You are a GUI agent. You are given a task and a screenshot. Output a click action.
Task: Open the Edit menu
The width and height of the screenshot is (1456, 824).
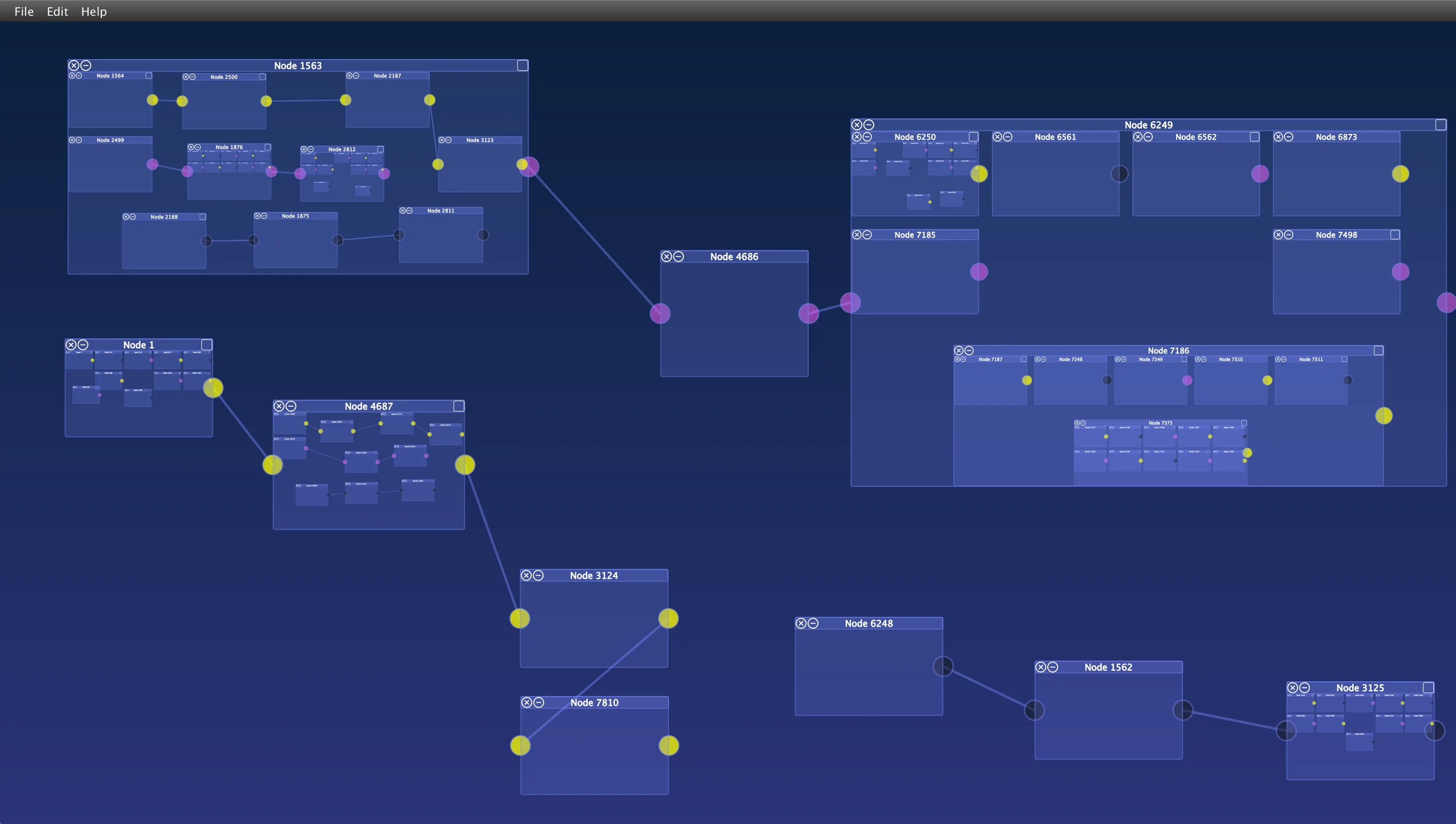point(57,11)
